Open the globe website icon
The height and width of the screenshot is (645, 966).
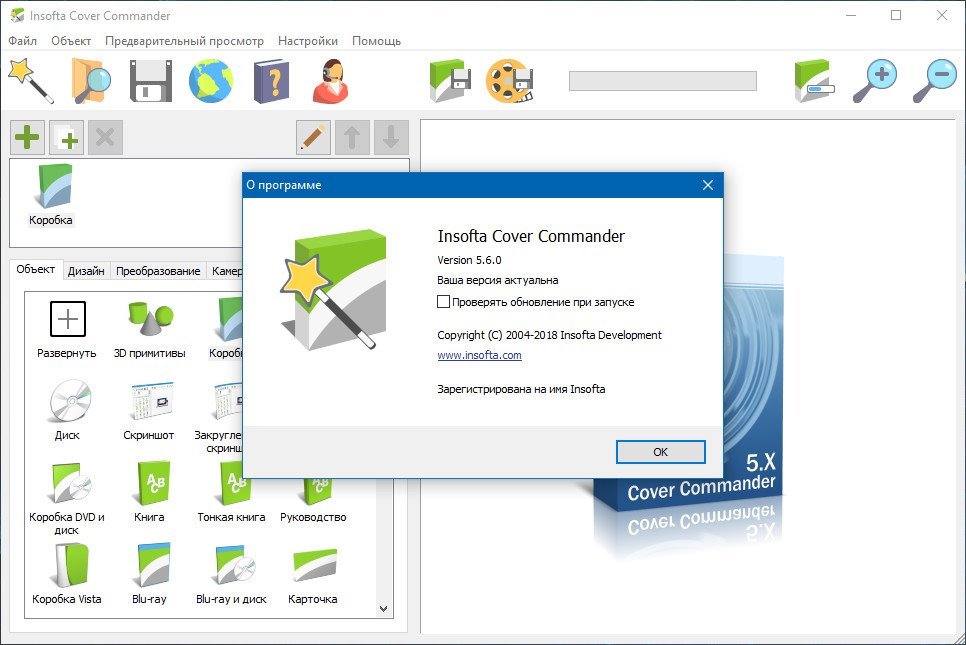point(211,81)
